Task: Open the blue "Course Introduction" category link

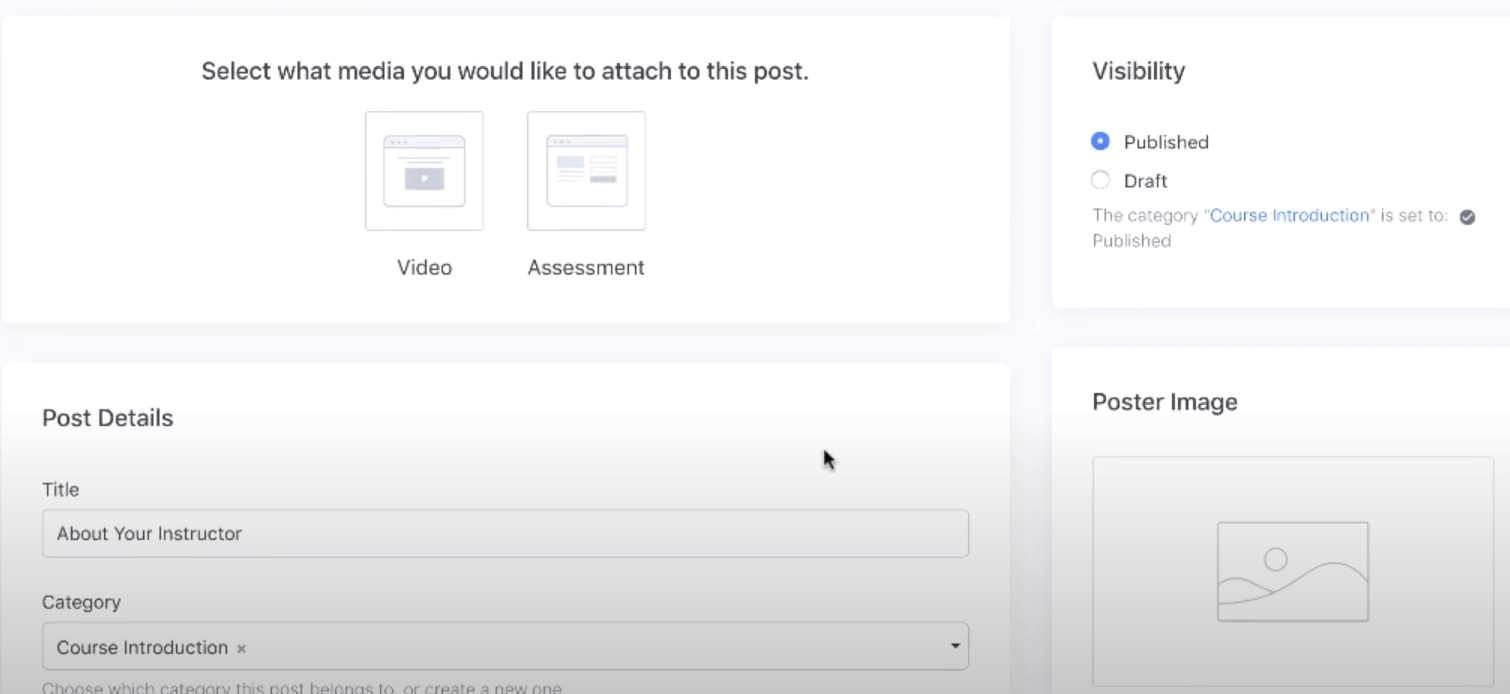Action: (1290, 216)
